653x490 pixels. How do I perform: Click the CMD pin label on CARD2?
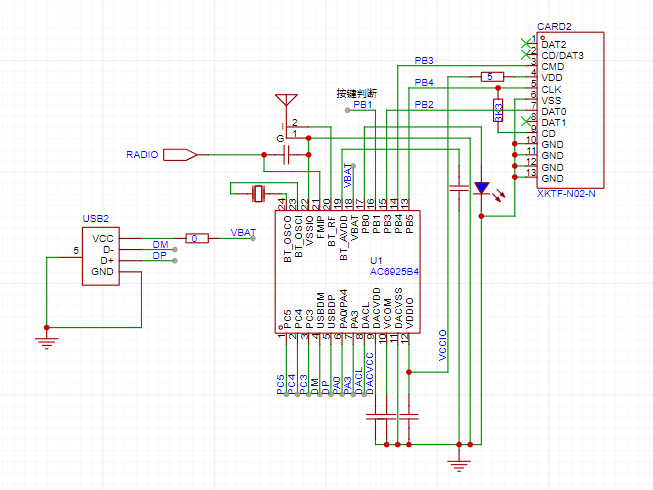pos(553,67)
